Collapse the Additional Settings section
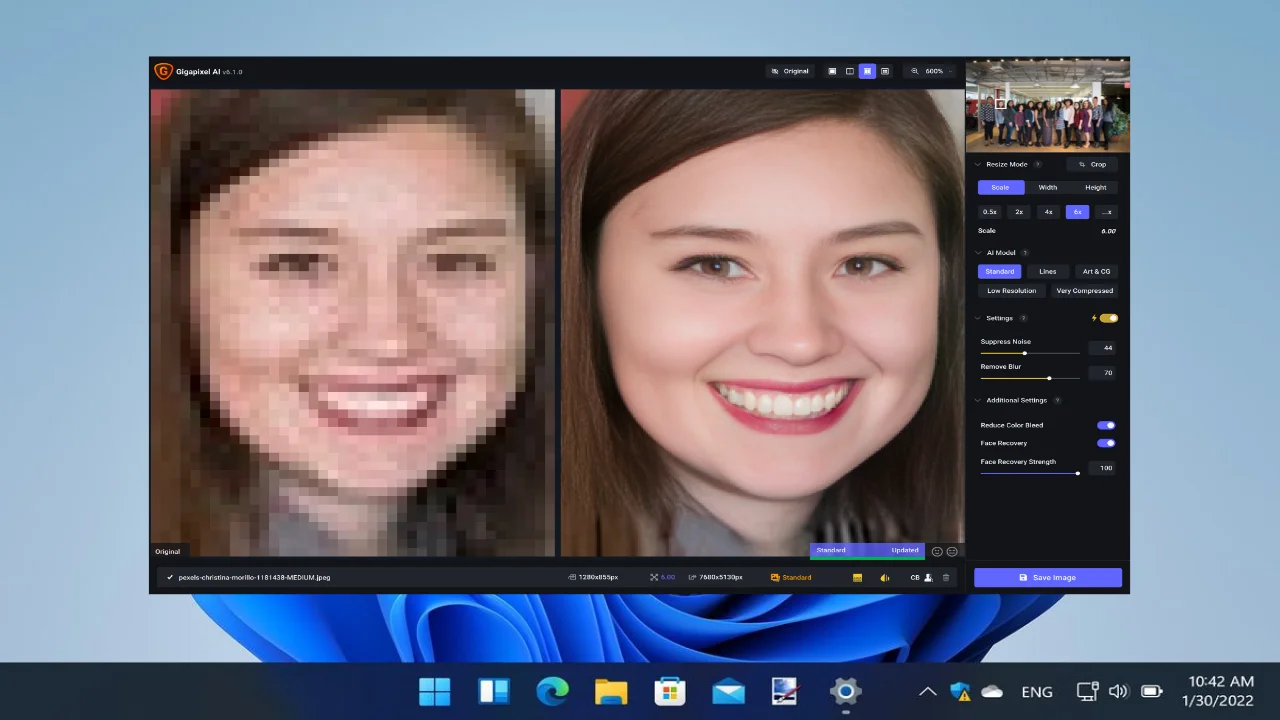The image size is (1280, 720). click(x=978, y=400)
